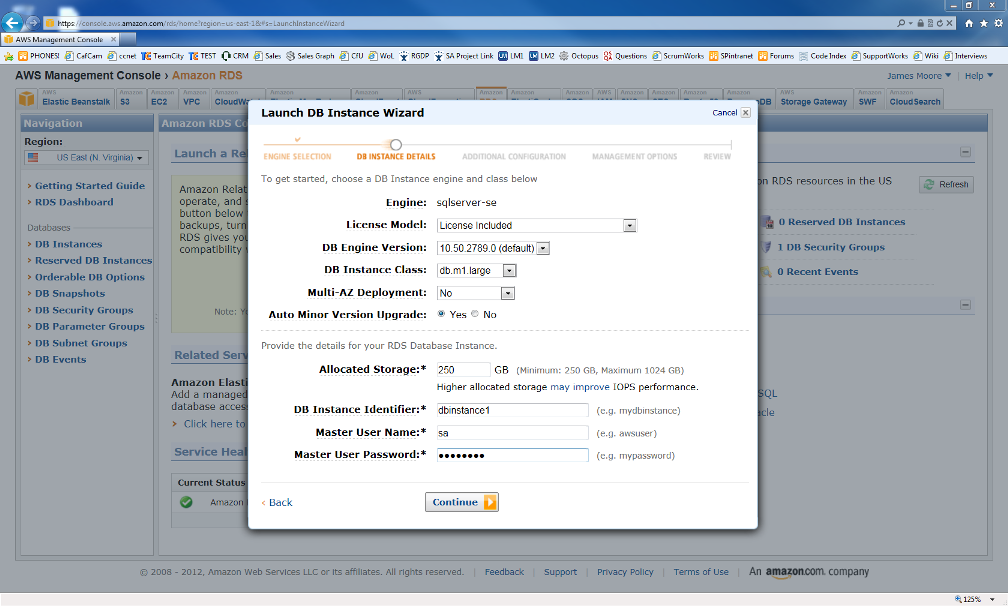Switch to Storage Gateway service tab

[x=814, y=98]
